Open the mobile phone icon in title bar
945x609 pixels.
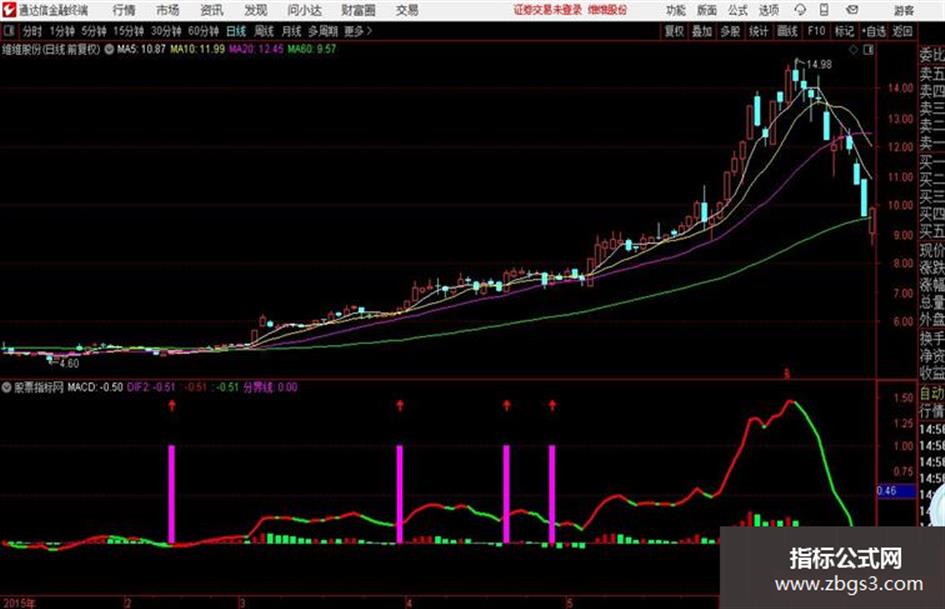point(824,10)
